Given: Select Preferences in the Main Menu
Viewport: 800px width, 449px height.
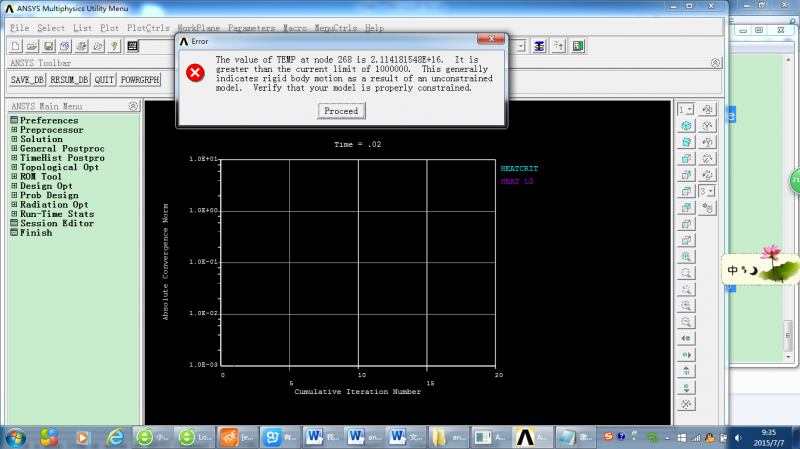Looking at the screenshot, I should coord(49,120).
